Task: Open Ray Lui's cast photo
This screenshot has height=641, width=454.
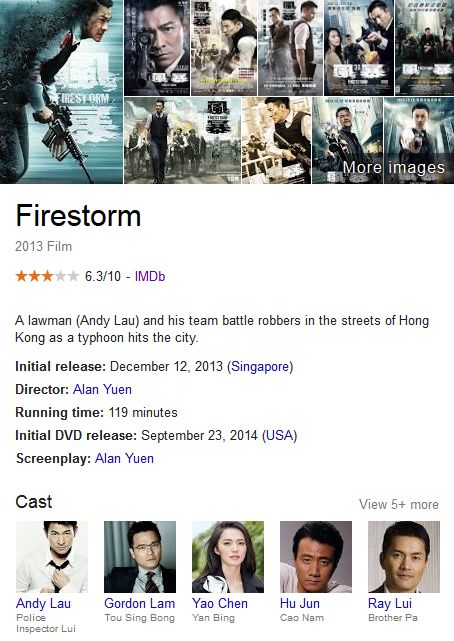Action: (x=404, y=557)
